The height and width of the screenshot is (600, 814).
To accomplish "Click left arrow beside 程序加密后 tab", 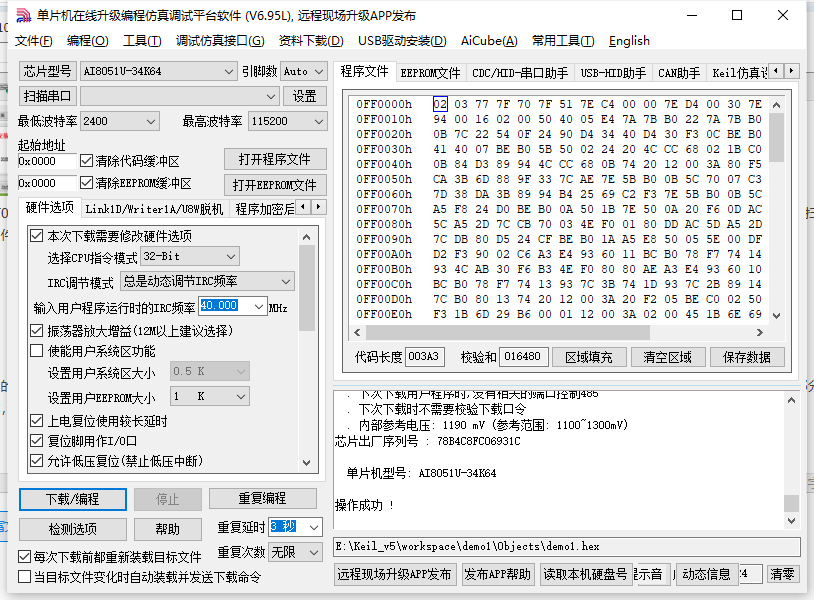I will (x=303, y=207).
